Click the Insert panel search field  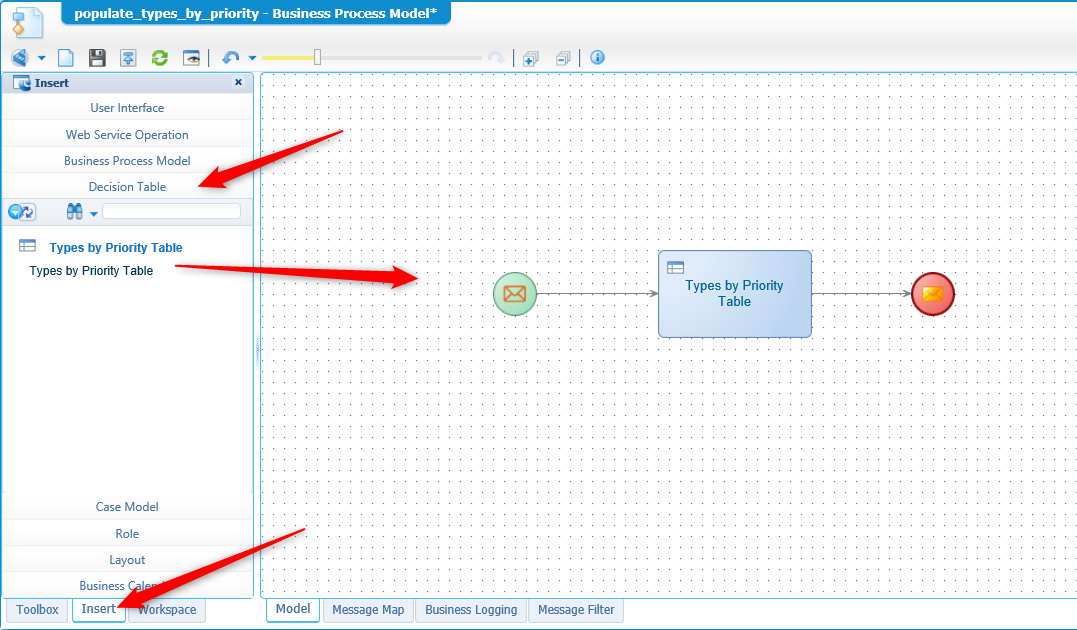[x=171, y=212]
